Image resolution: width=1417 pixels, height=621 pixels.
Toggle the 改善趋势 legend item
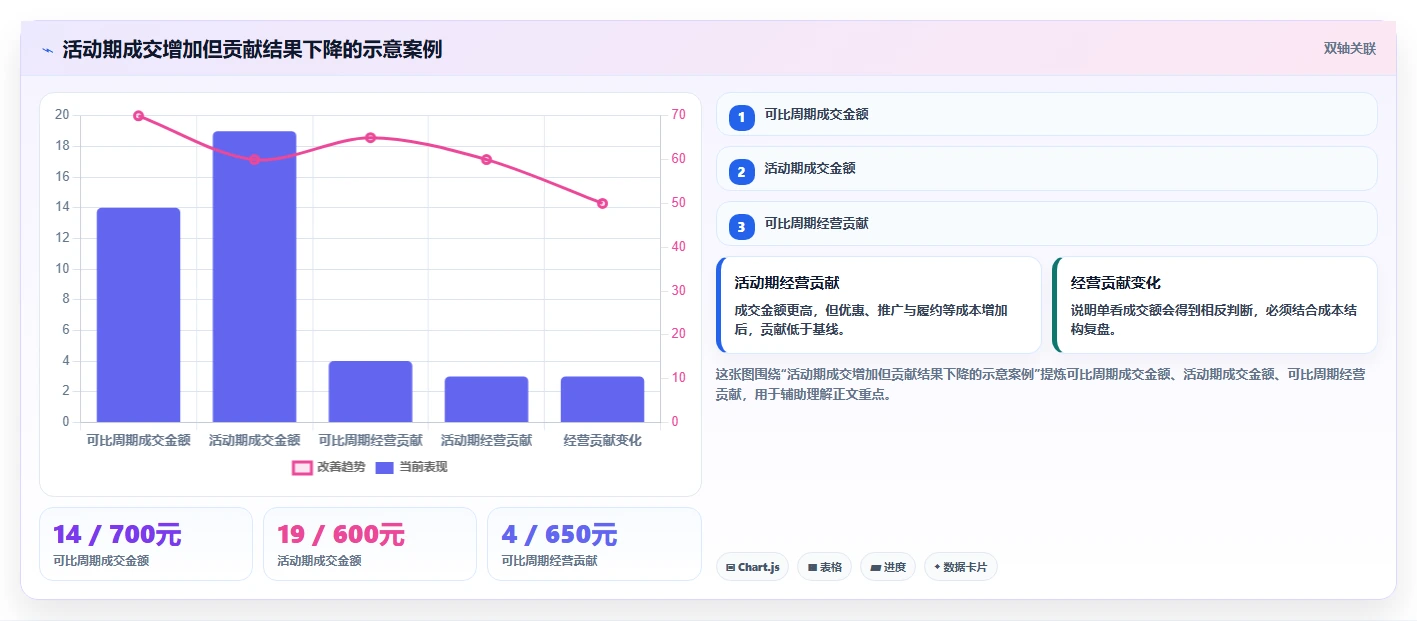point(329,467)
